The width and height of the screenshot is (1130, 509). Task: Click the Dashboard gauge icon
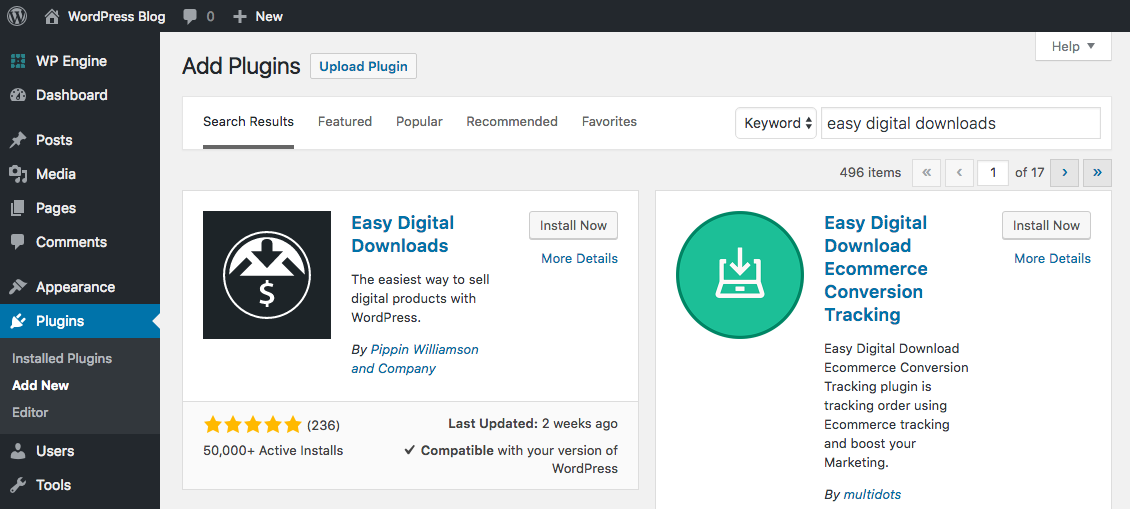[18, 95]
